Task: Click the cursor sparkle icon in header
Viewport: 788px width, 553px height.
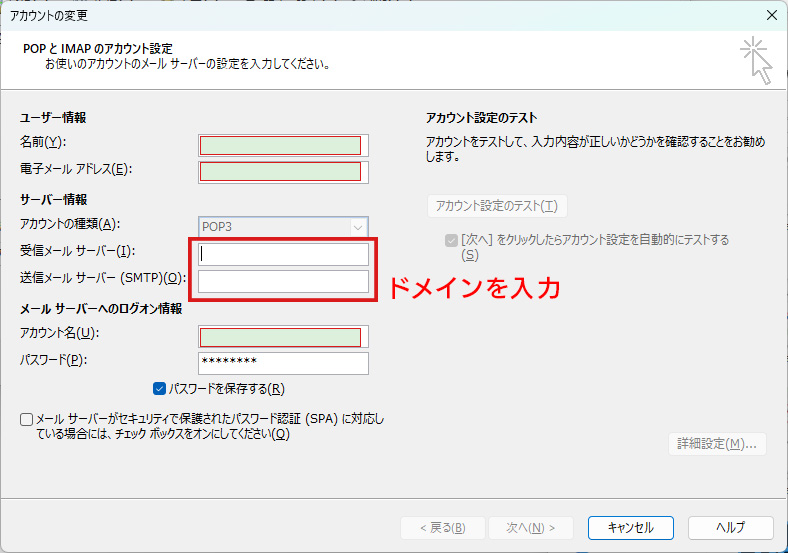Action: pos(756,61)
